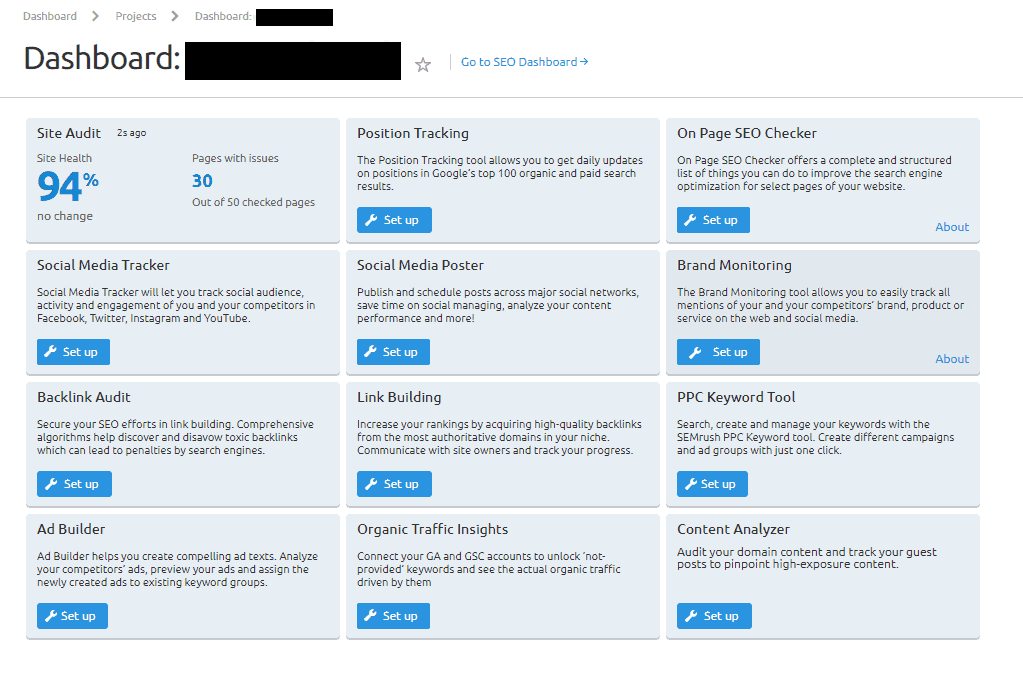The image size is (1023, 693).
Task: View the 30 pages with issues
Action: [202, 181]
